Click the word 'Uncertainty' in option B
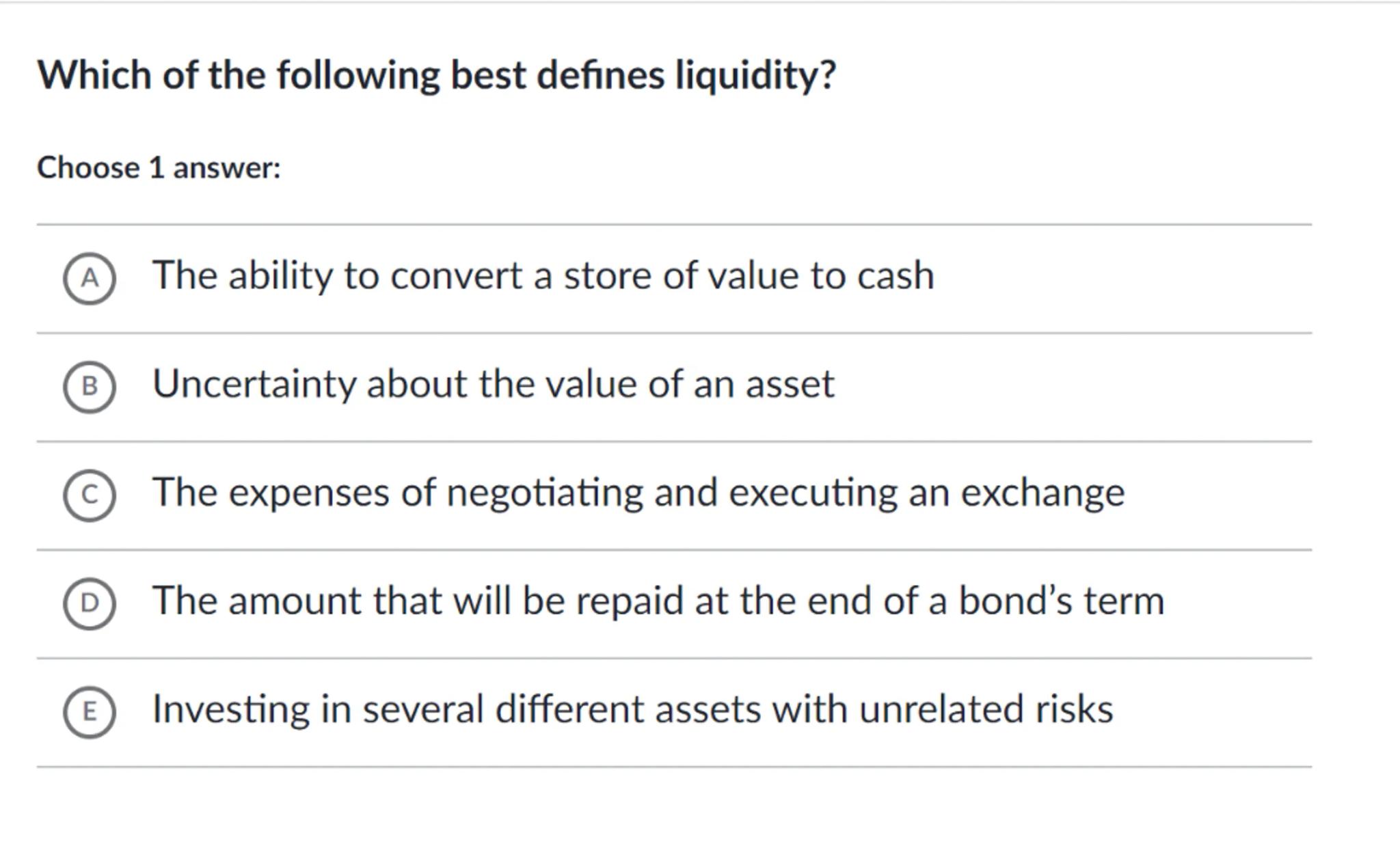Image resolution: width=1400 pixels, height=863 pixels. click(254, 384)
